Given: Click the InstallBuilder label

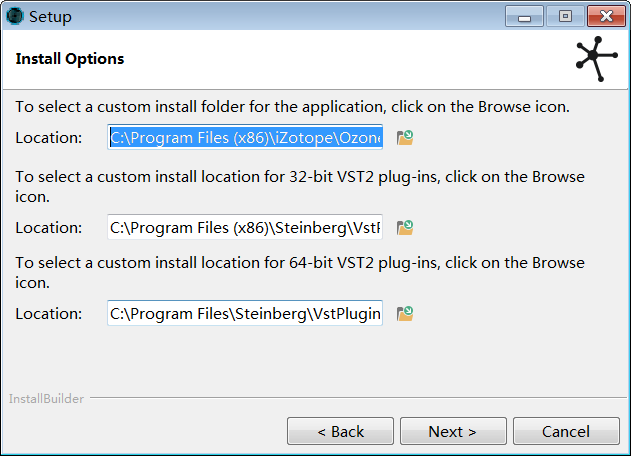Looking at the screenshot, I should pos(46,399).
